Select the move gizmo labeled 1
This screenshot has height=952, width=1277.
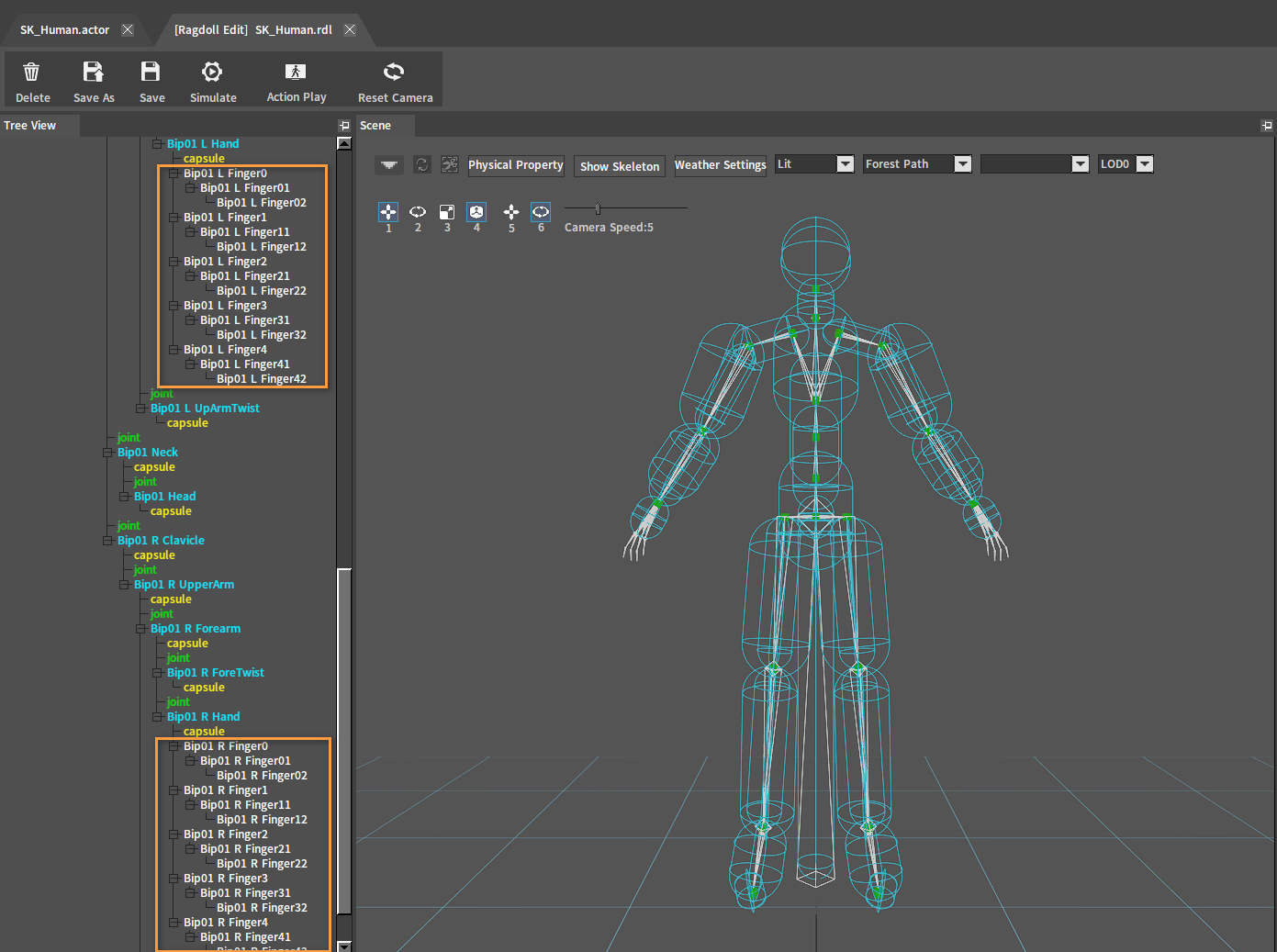pos(388,212)
